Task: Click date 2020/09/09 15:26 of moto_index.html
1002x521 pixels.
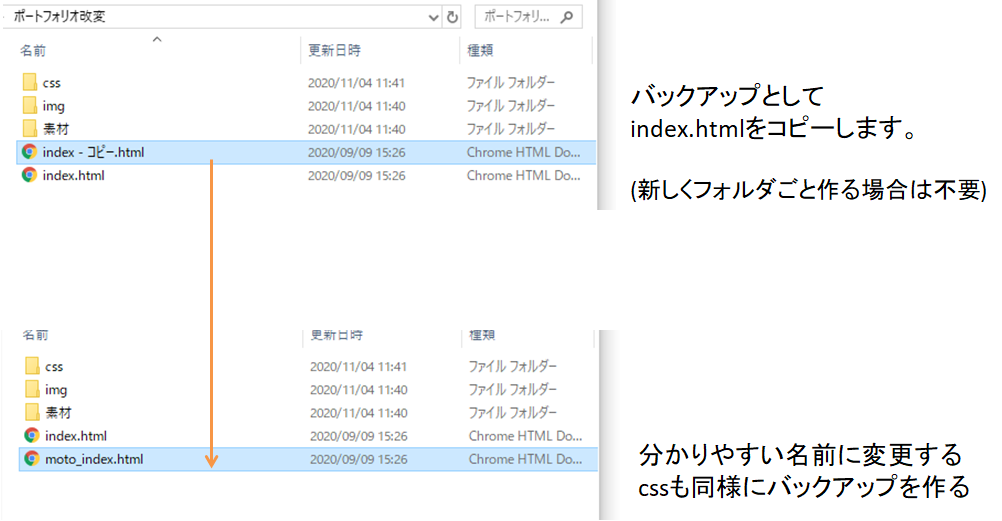Action: [x=358, y=459]
